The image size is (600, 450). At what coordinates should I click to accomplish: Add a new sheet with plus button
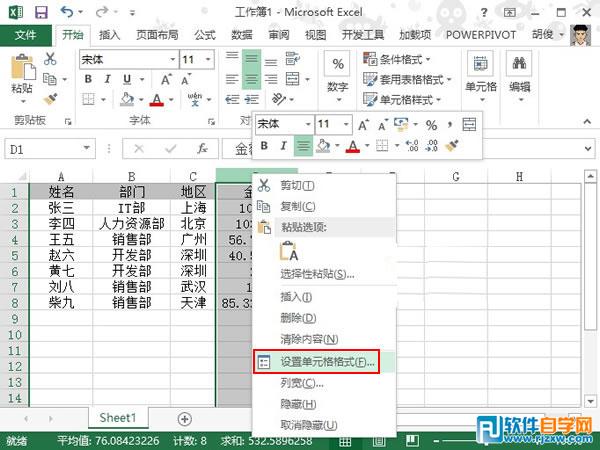[x=184, y=417]
